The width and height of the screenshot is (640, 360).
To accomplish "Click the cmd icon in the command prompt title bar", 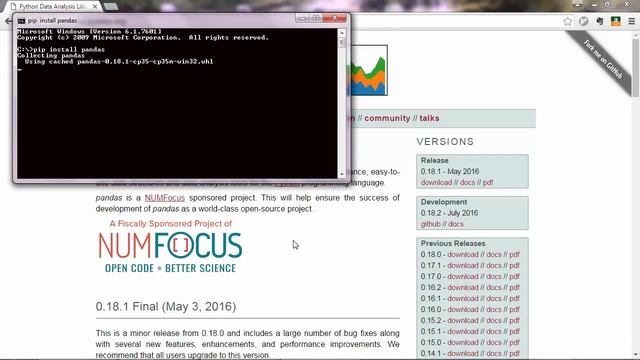I will pyautogui.click(x=21, y=20).
